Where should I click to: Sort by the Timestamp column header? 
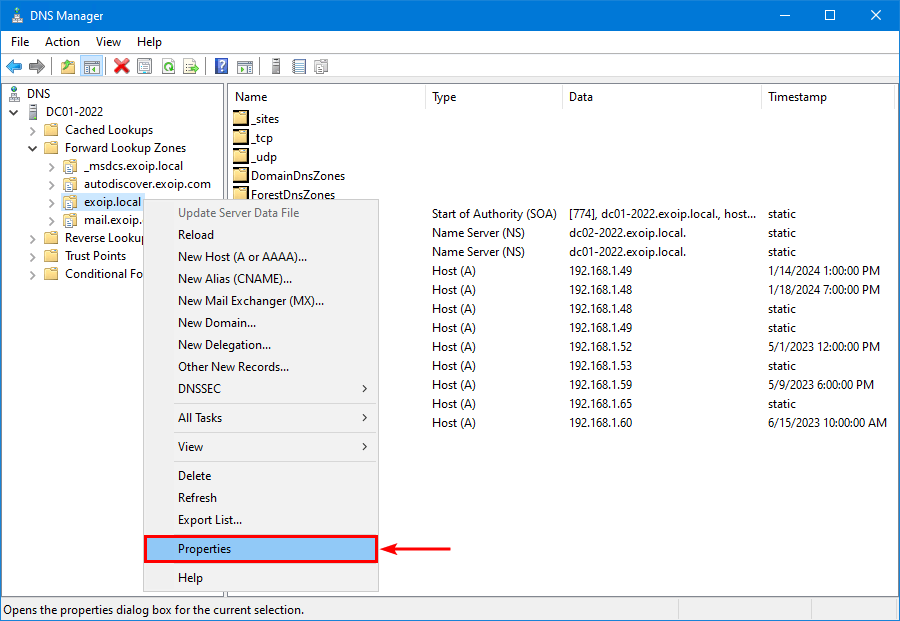point(797,97)
